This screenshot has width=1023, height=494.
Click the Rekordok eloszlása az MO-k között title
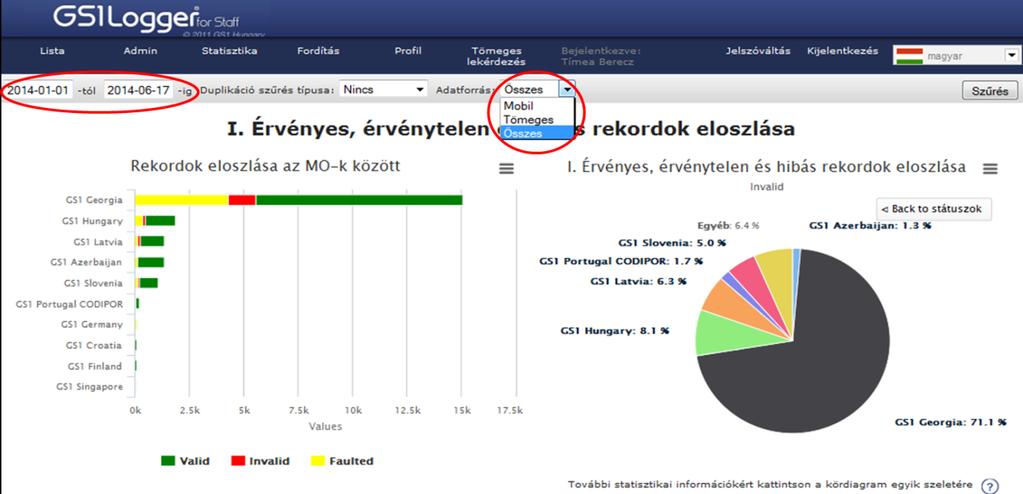point(266,166)
